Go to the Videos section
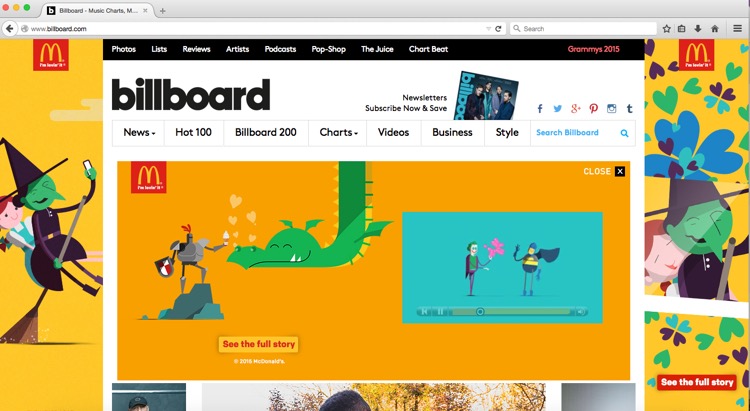 point(393,133)
